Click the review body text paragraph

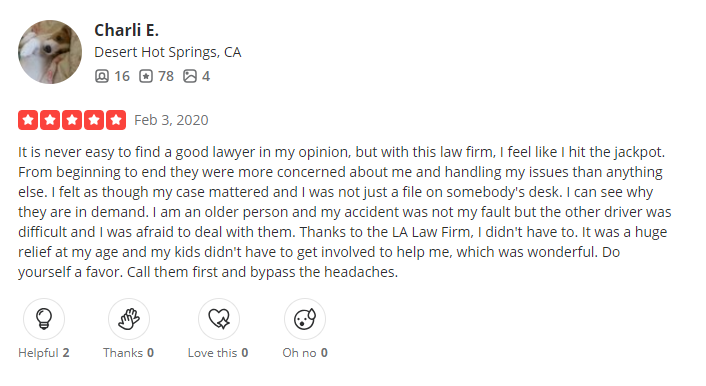pos(345,212)
